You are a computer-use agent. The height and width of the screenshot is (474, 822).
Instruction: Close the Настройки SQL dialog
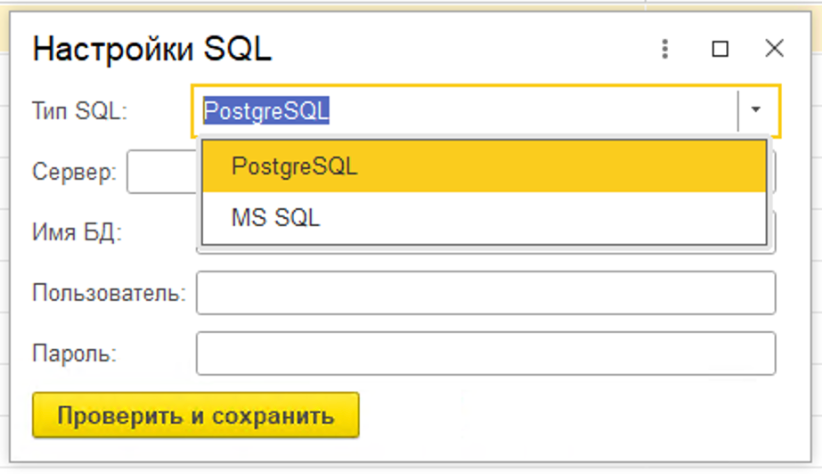click(774, 49)
